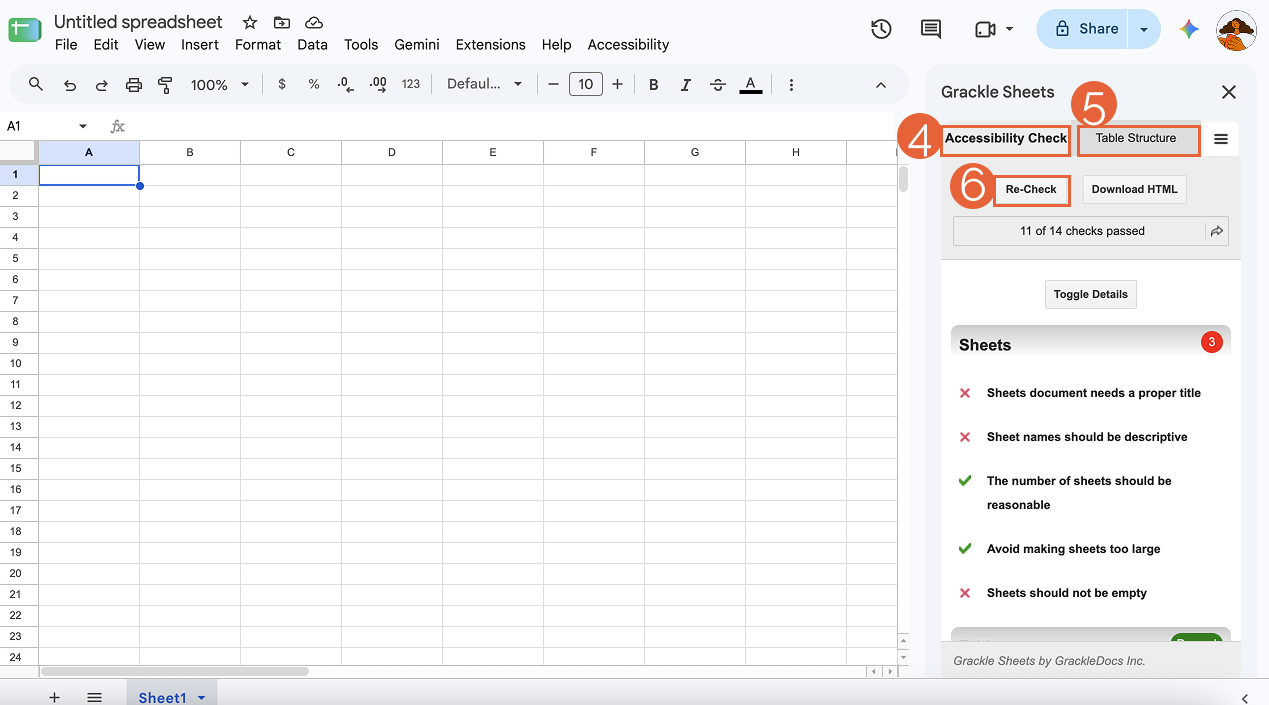This screenshot has height=705, width=1269.
Task: Click 'Sheet names should be descriptive'
Action: (1087, 437)
